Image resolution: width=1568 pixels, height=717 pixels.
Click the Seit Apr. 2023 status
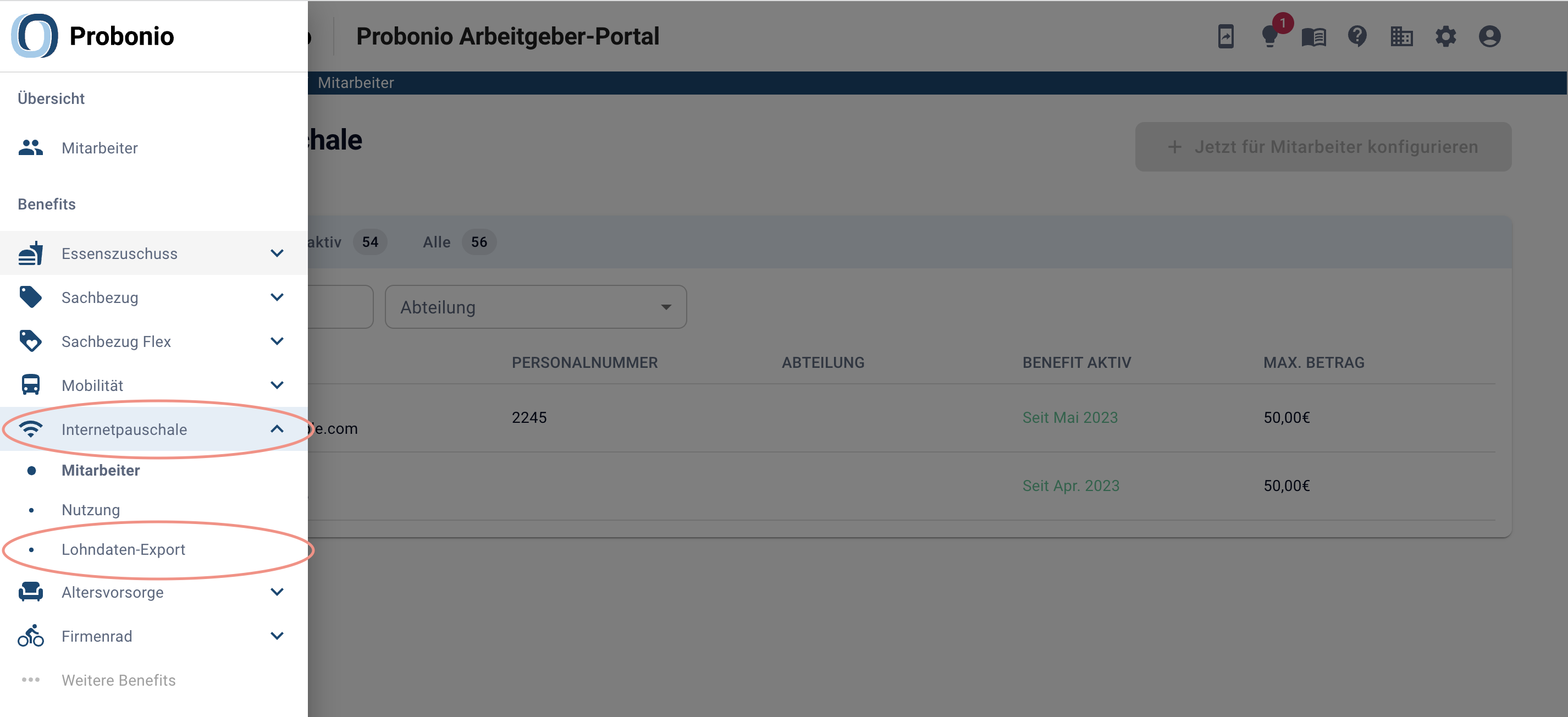coord(1070,486)
